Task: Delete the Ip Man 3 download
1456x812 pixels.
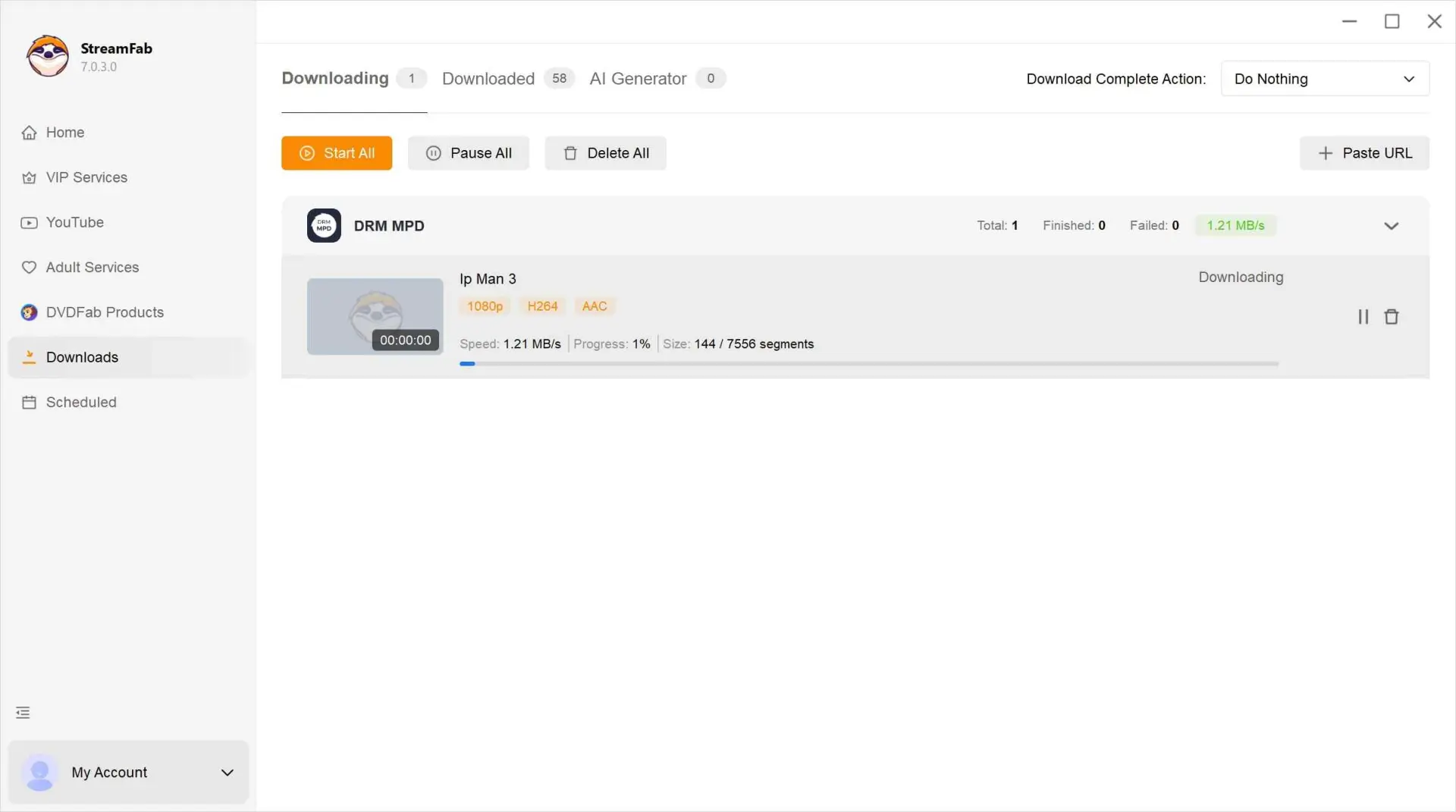Action: point(1392,317)
